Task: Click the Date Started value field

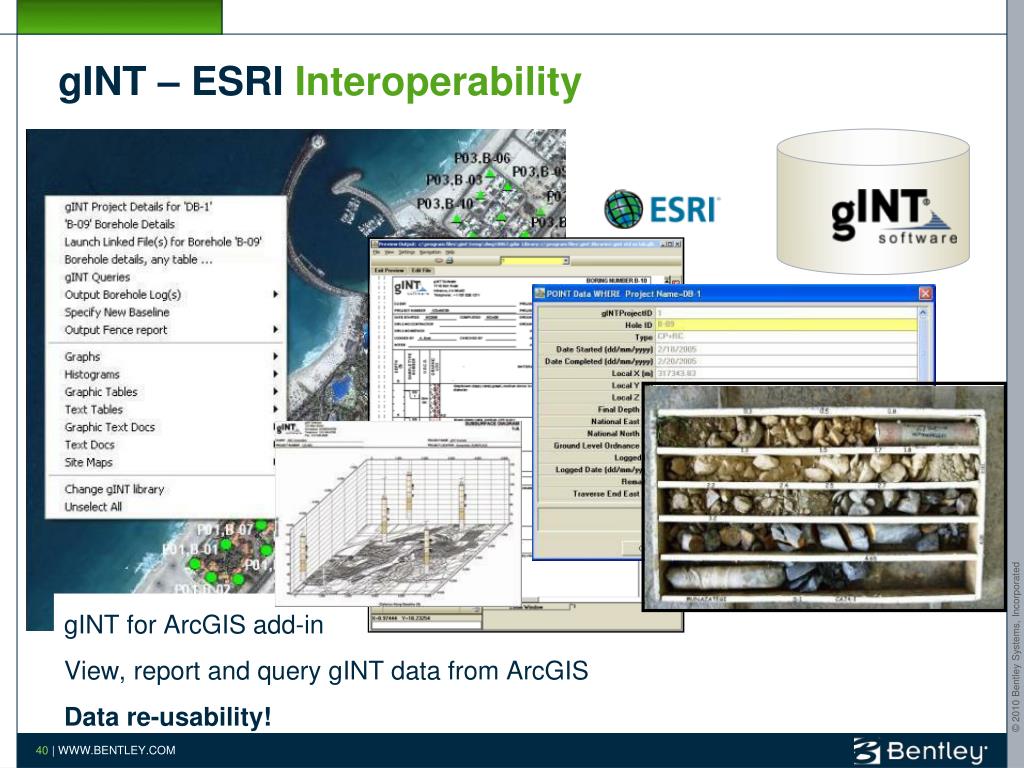Action: point(786,349)
